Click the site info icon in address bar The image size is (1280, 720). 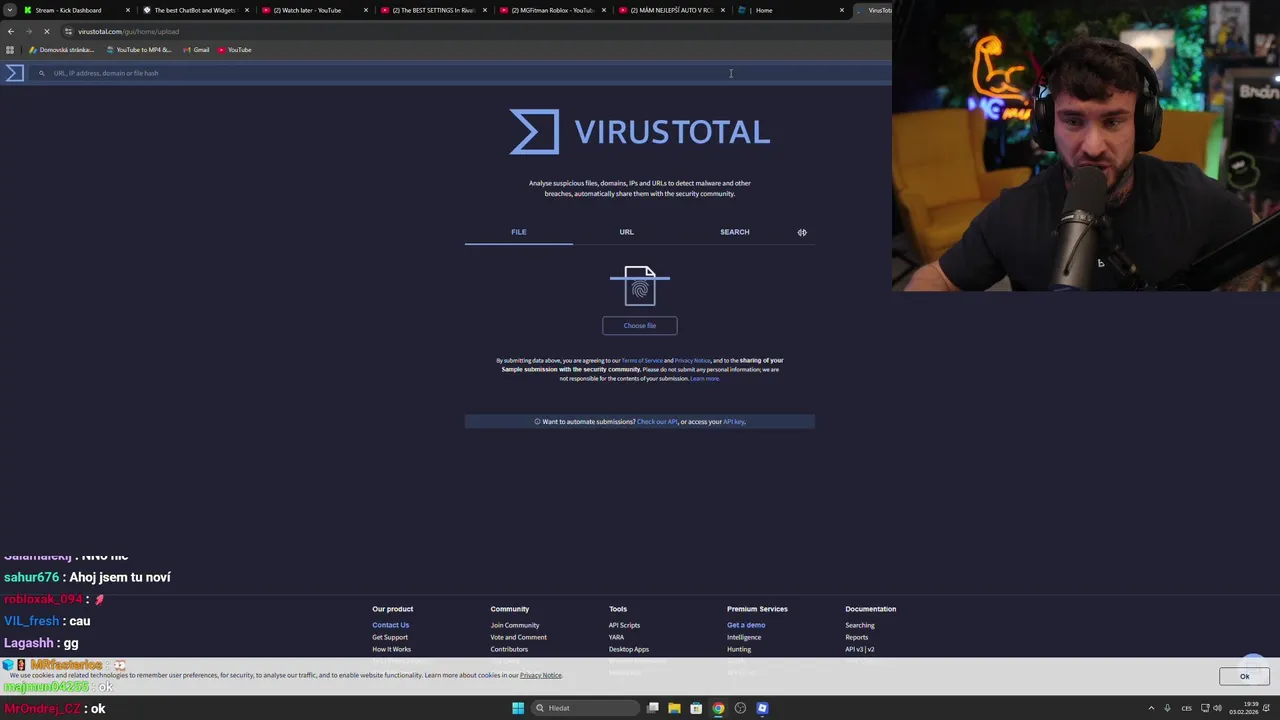click(68, 31)
